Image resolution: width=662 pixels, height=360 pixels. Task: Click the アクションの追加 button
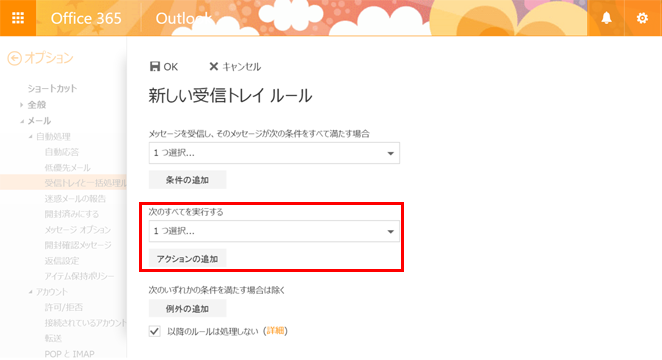point(187,258)
